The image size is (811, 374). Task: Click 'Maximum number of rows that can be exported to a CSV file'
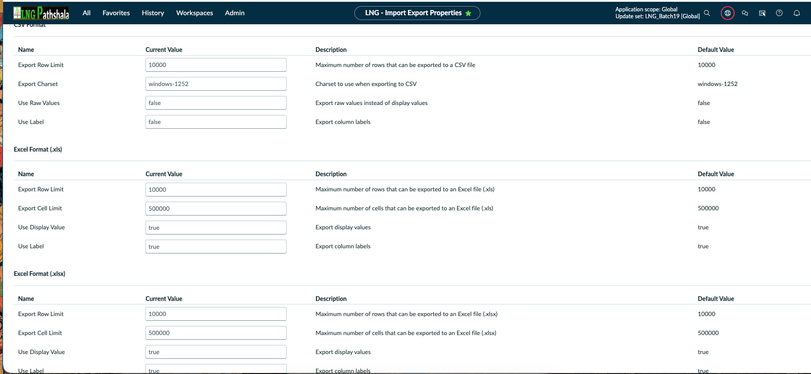pyautogui.click(x=395, y=65)
